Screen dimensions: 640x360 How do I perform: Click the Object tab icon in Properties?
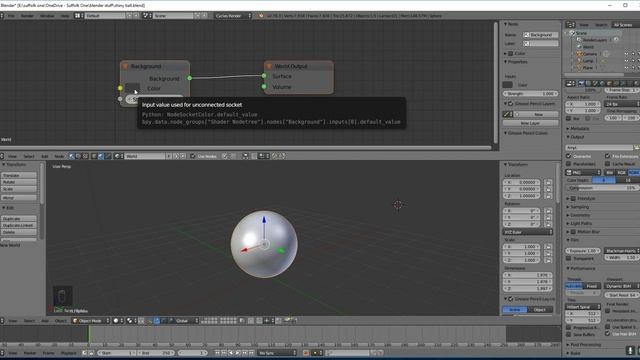pyautogui.click(x=609, y=83)
